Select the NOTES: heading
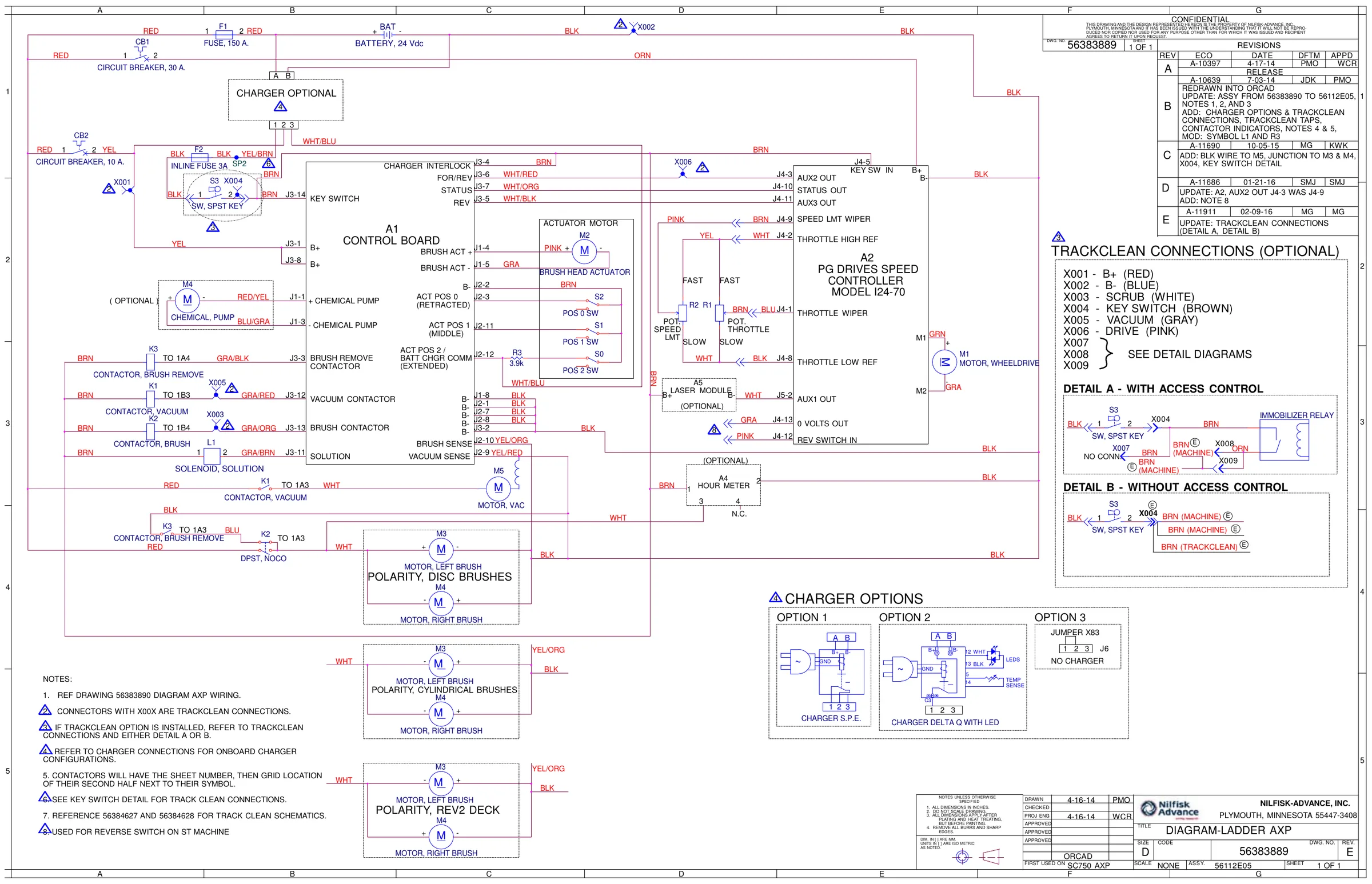Image resolution: width=1372 pixels, height=884 pixels. tap(57, 678)
